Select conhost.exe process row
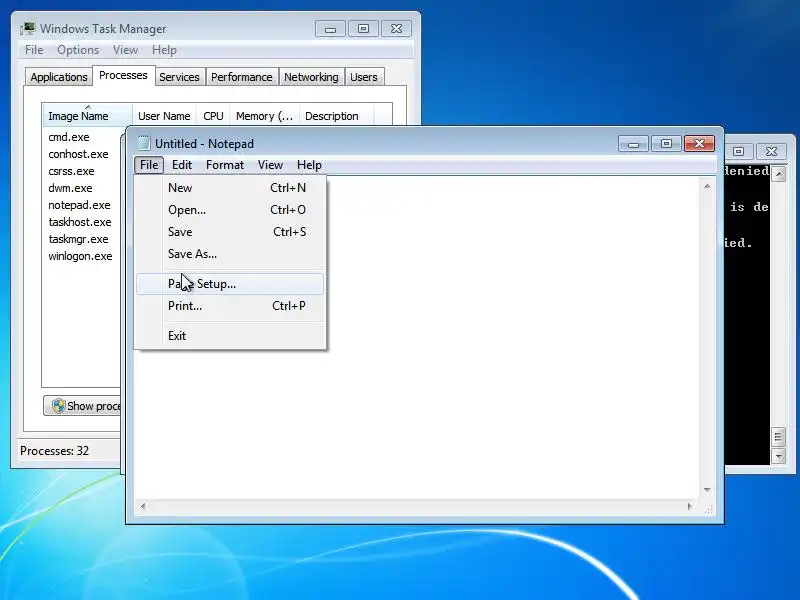Image resolution: width=800 pixels, height=600 pixels. 78,154
